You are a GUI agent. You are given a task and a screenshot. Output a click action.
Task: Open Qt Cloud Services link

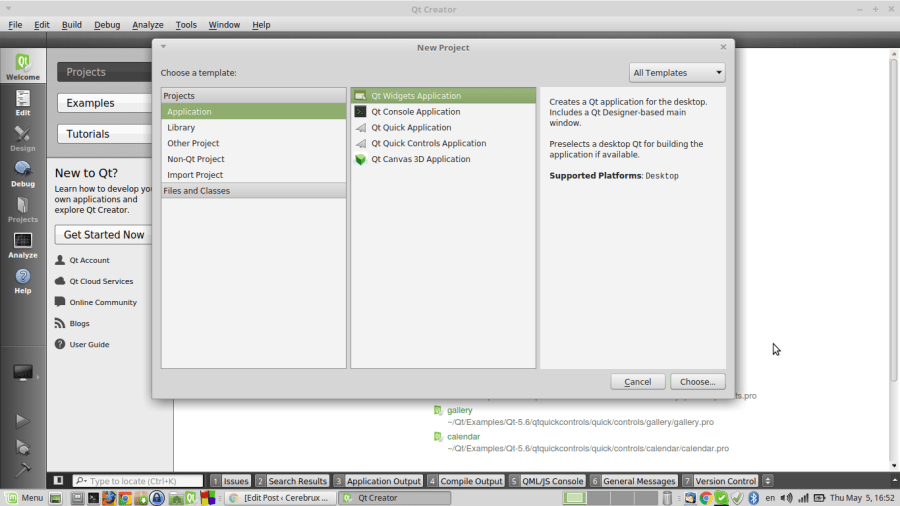pos(101,282)
